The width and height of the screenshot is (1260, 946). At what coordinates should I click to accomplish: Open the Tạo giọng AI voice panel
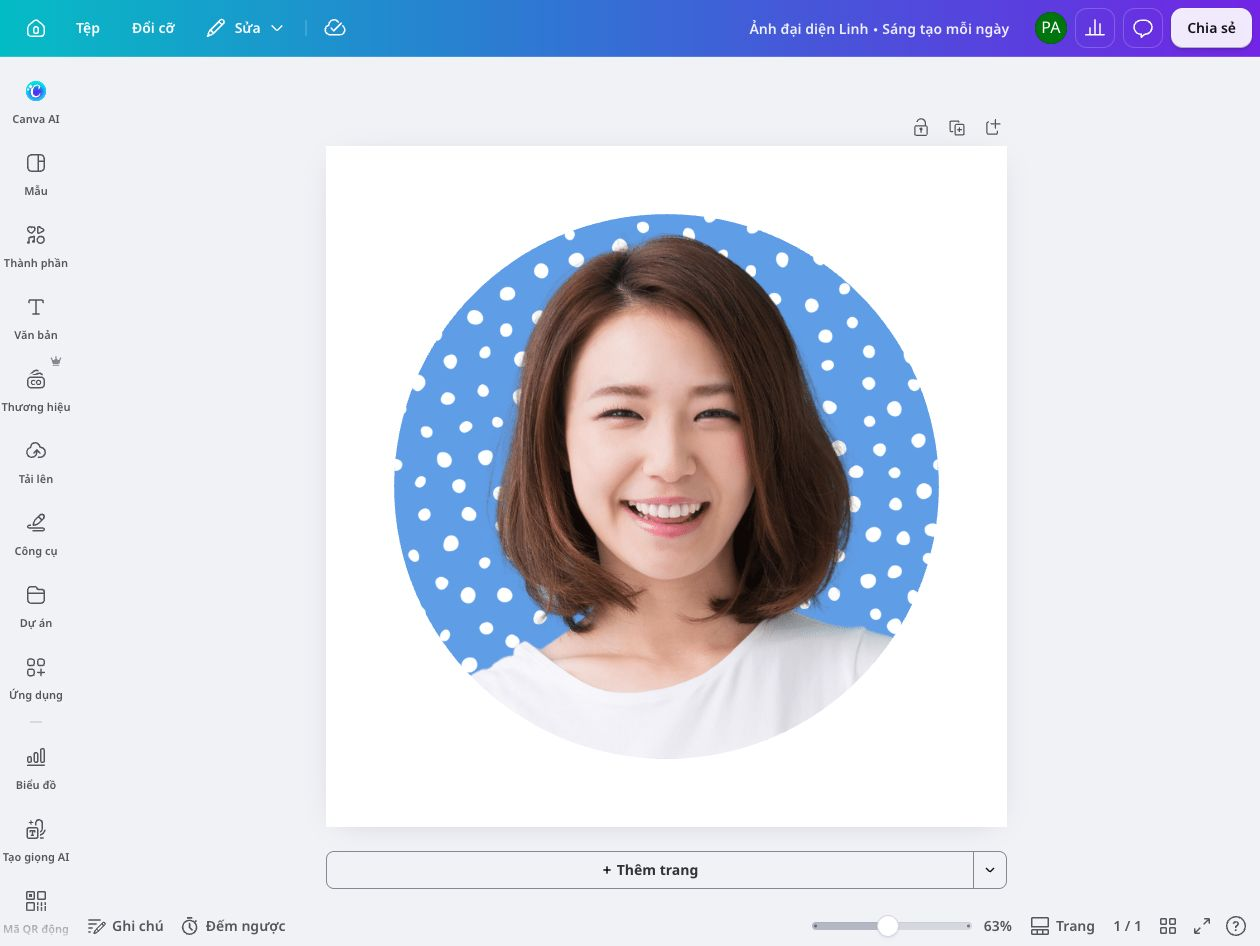[x=36, y=840]
